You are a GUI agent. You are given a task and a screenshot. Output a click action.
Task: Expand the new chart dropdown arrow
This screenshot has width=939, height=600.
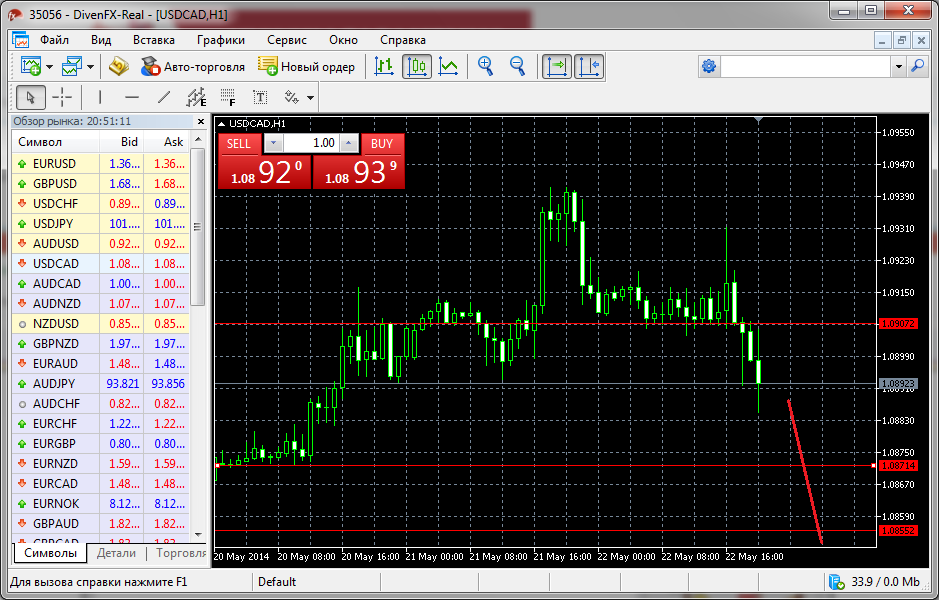[x=49, y=67]
